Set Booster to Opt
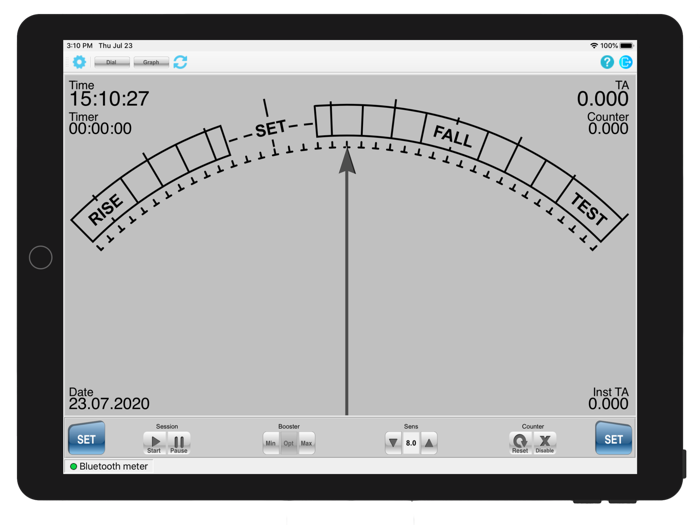Screen dimensions: 700x525 click(x=288, y=443)
